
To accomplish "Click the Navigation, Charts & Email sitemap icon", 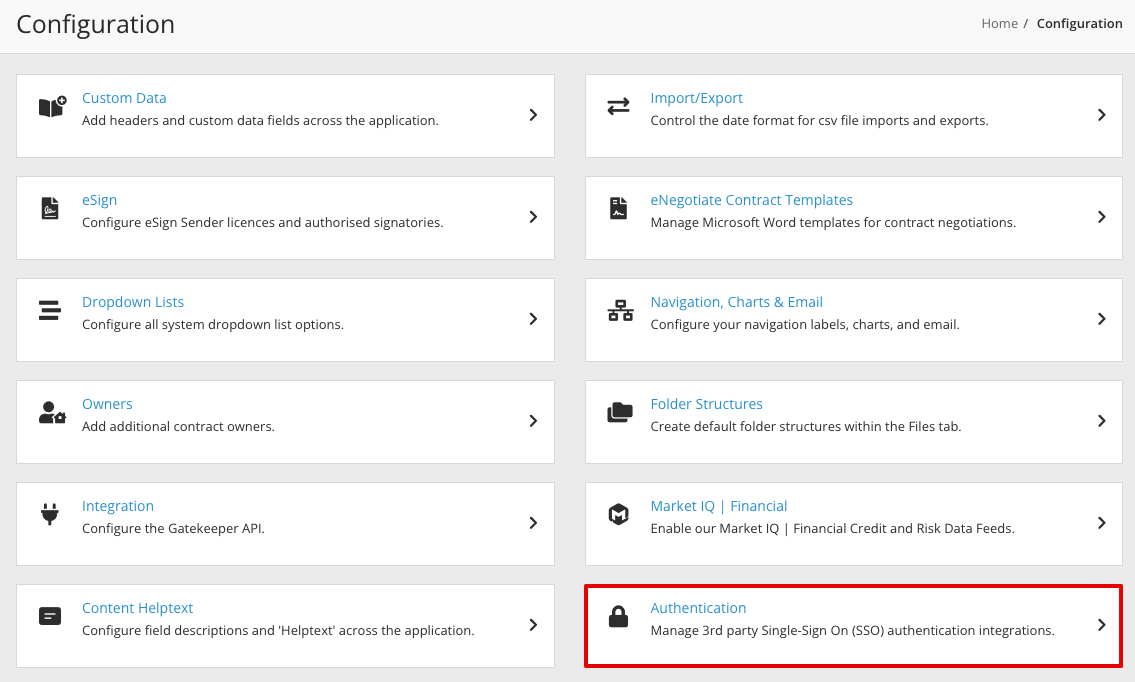I will 618,310.
